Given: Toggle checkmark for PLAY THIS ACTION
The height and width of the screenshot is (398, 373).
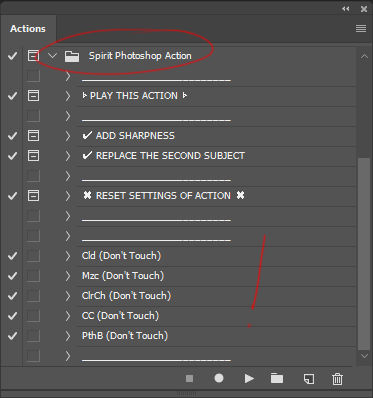Looking at the screenshot, I should pyautogui.click(x=12, y=96).
